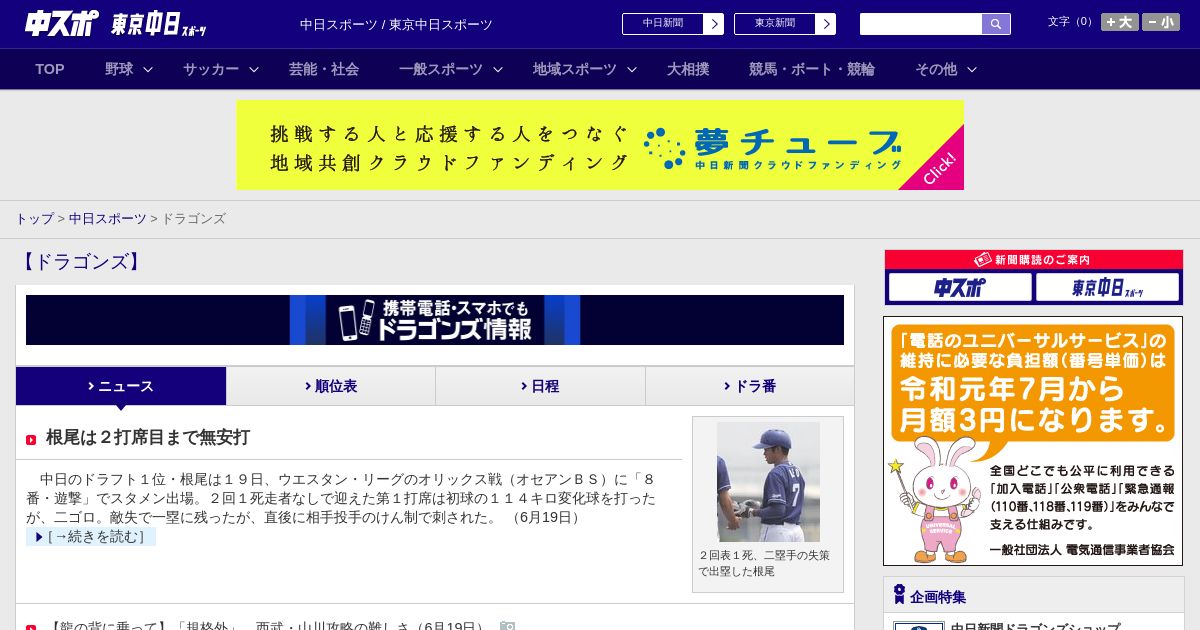1200x630 pixels.
Task: Open the 中日新聞 site button
Action: tap(663, 24)
